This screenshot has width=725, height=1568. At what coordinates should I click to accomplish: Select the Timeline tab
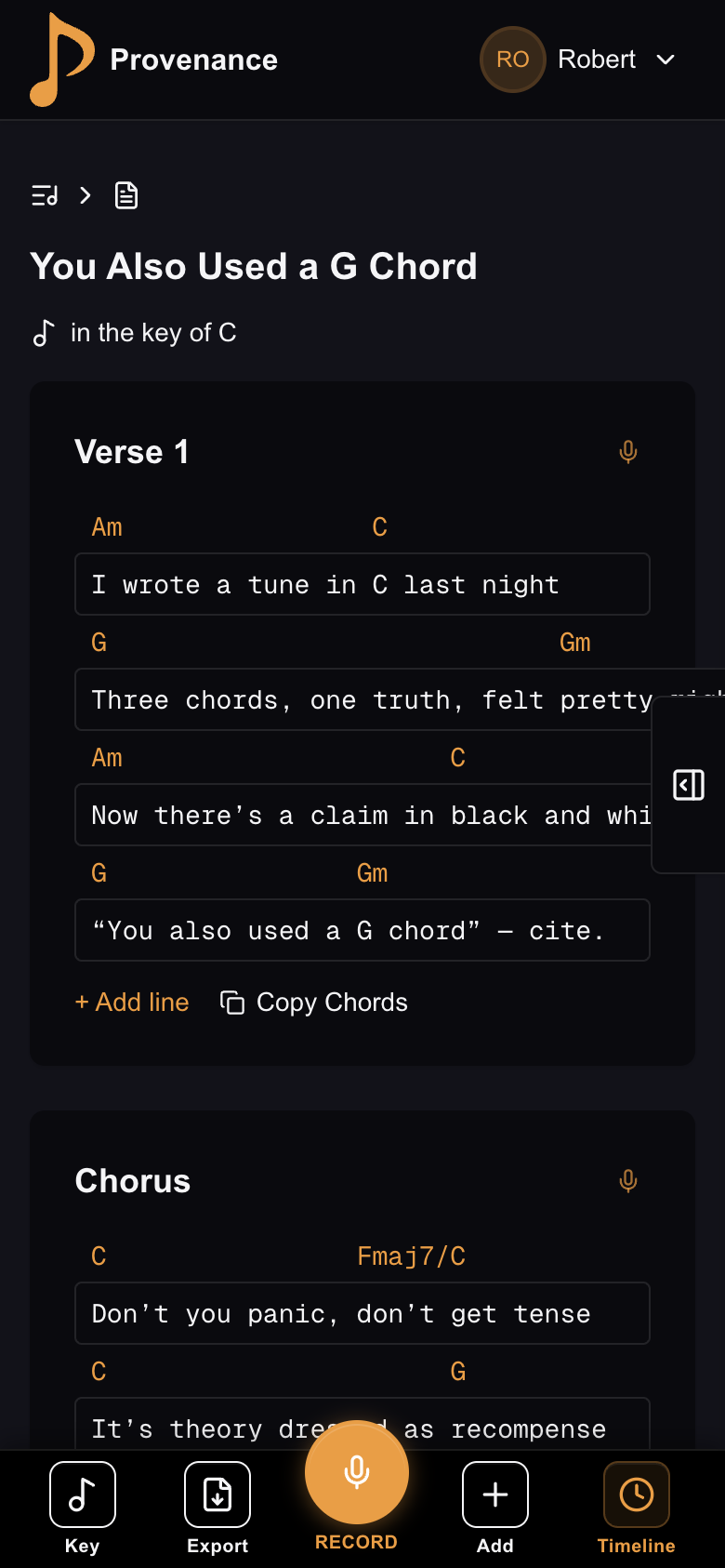click(x=636, y=1507)
